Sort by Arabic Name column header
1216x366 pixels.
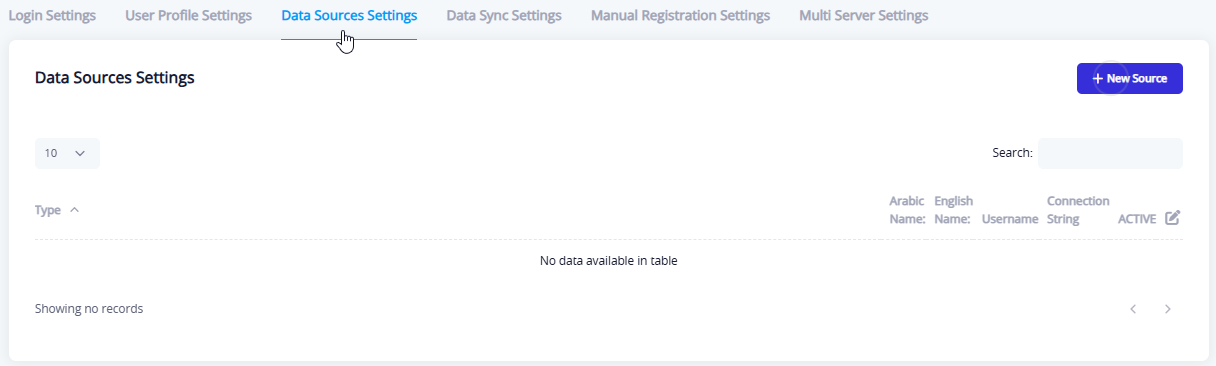pyautogui.click(x=907, y=210)
